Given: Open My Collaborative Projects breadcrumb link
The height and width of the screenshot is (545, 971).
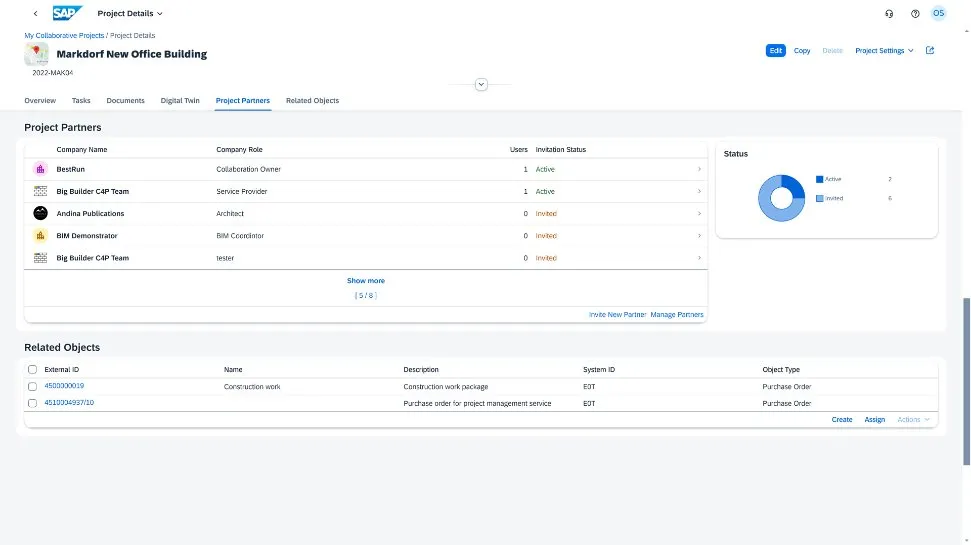Looking at the screenshot, I should coord(64,35).
